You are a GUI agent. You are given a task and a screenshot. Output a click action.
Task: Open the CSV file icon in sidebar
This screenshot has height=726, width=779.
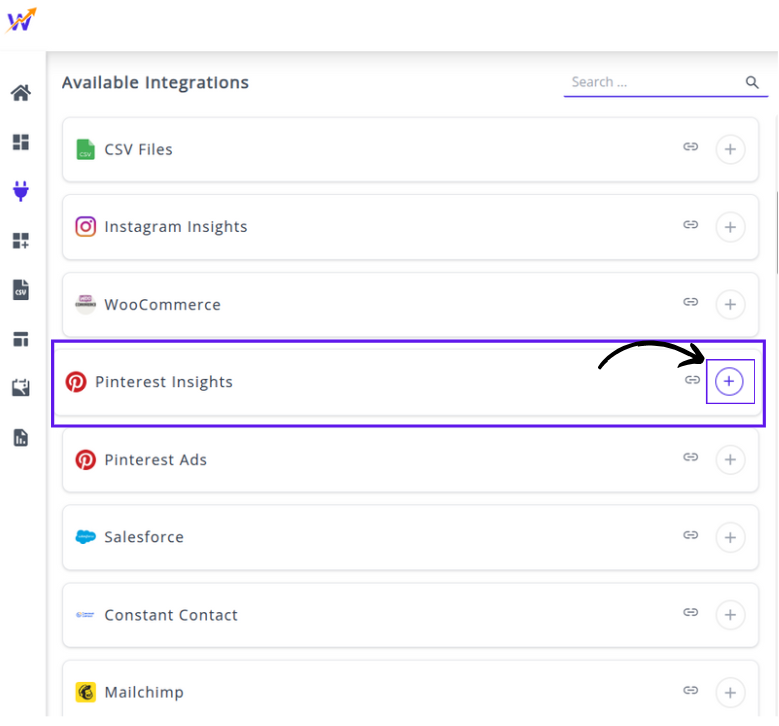(20, 290)
